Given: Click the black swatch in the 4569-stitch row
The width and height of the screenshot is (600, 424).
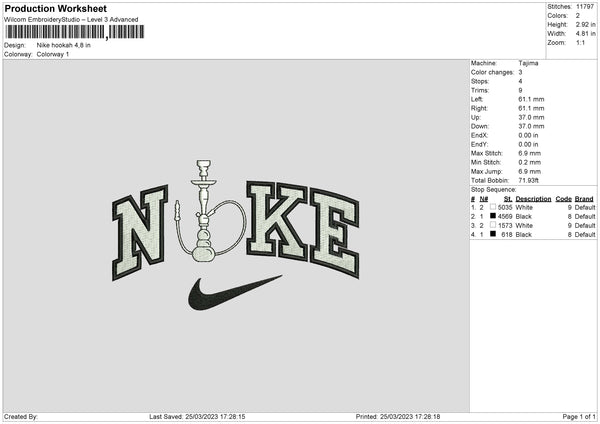Looking at the screenshot, I should click(493, 216).
